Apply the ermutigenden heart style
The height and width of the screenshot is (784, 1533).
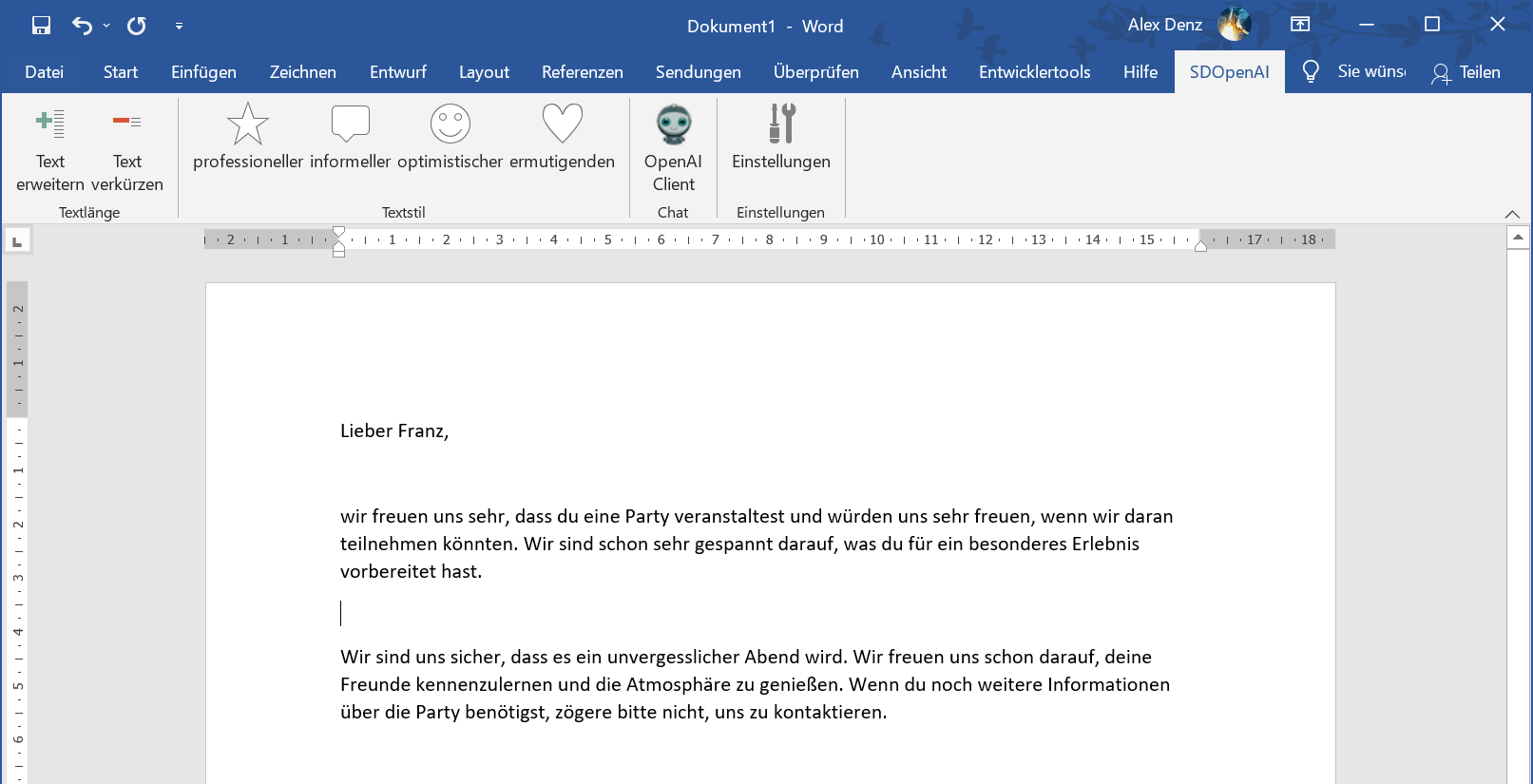tap(563, 138)
